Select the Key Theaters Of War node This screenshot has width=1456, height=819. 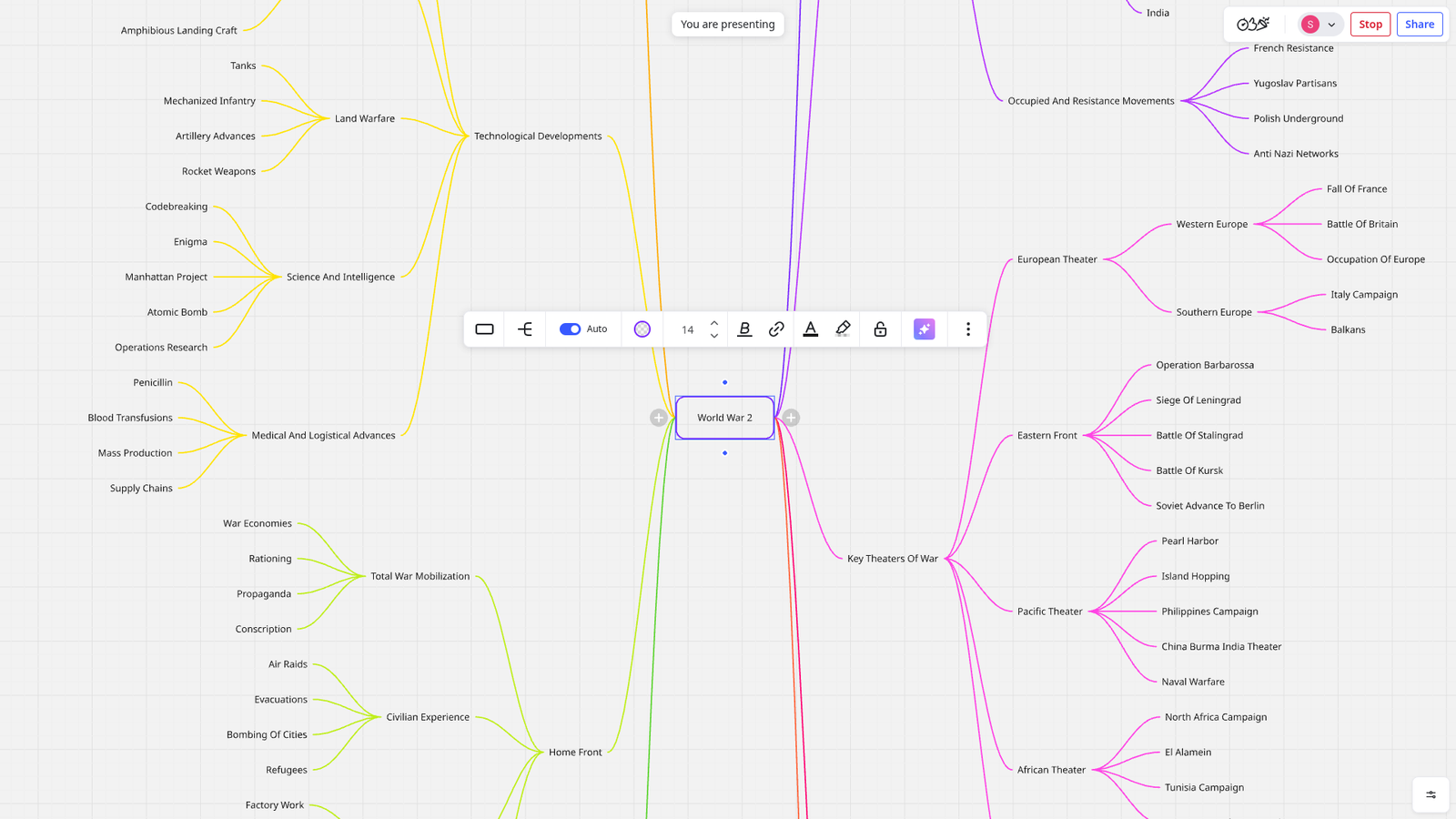coord(893,559)
